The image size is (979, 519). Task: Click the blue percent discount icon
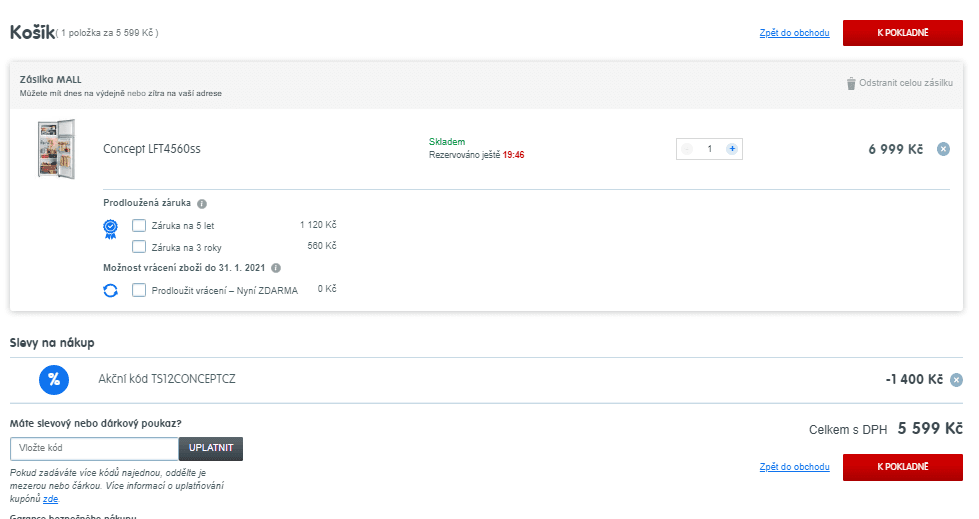click(54, 380)
